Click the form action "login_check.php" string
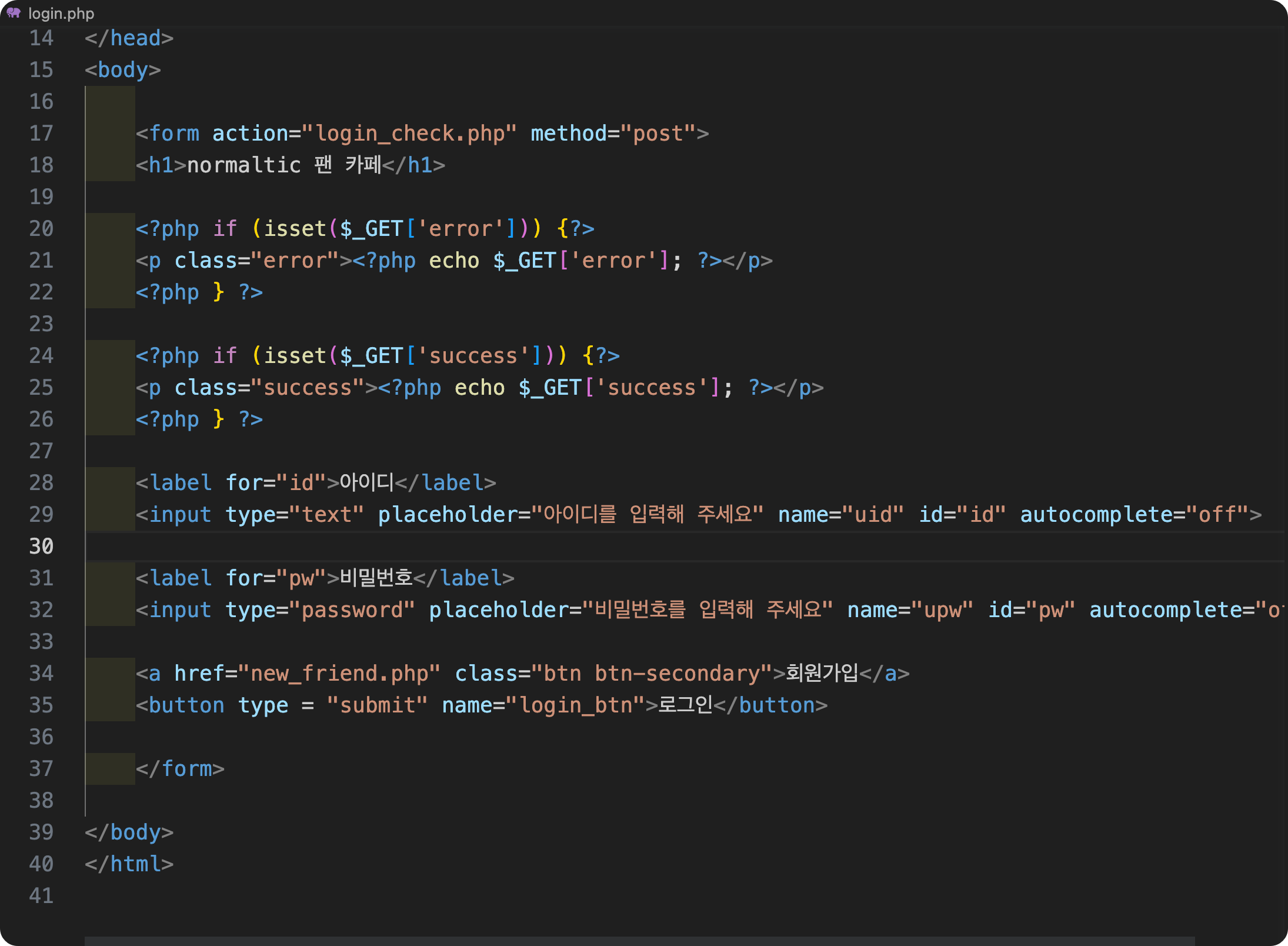Screen dimensions: 1288x946 (x=409, y=133)
